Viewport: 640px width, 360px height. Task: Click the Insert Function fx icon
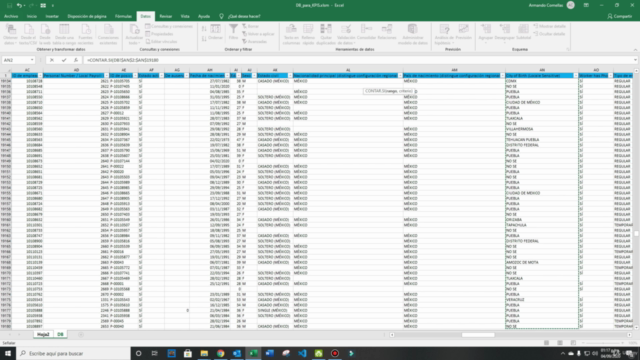76,60
